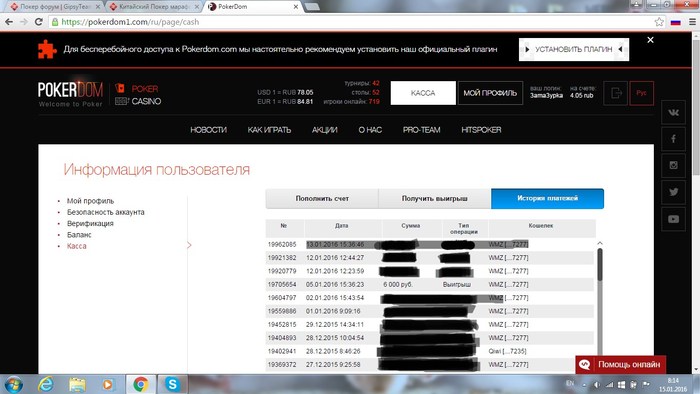Open Безопасность аккаунта sidebar link

click(106, 212)
